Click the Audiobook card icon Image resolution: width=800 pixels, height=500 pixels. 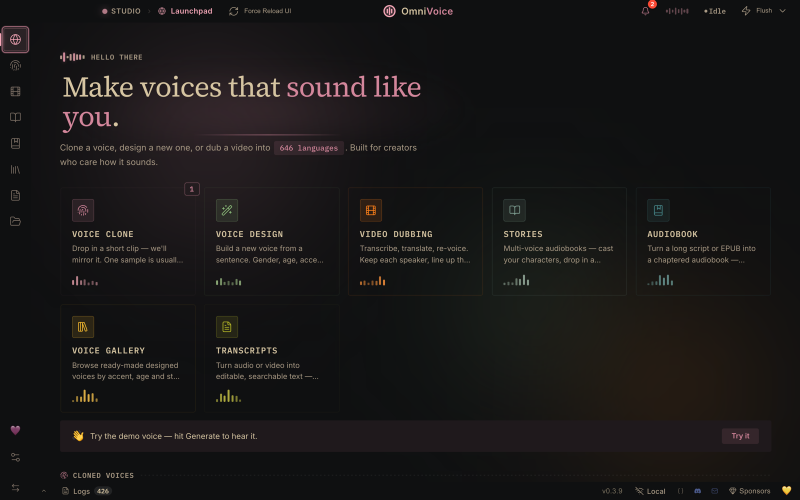pos(658,210)
